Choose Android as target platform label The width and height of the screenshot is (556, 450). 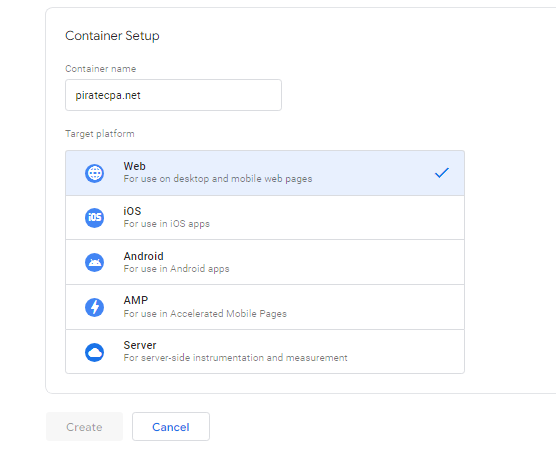point(144,256)
